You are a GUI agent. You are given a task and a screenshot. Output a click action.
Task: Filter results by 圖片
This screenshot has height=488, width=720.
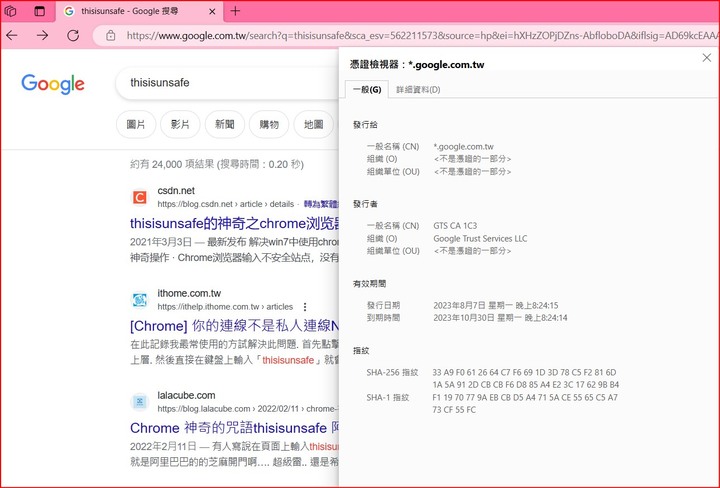[136, 125]
